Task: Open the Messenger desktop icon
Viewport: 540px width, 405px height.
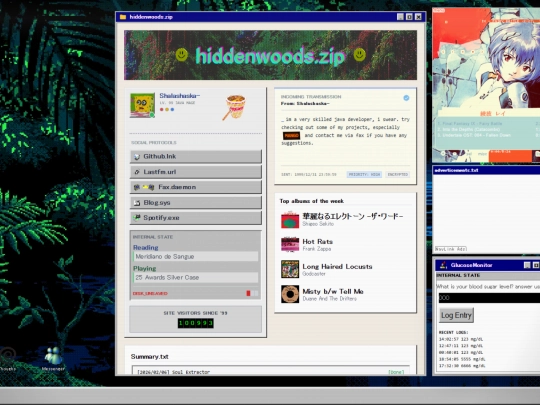Action: tap(53, 359)
